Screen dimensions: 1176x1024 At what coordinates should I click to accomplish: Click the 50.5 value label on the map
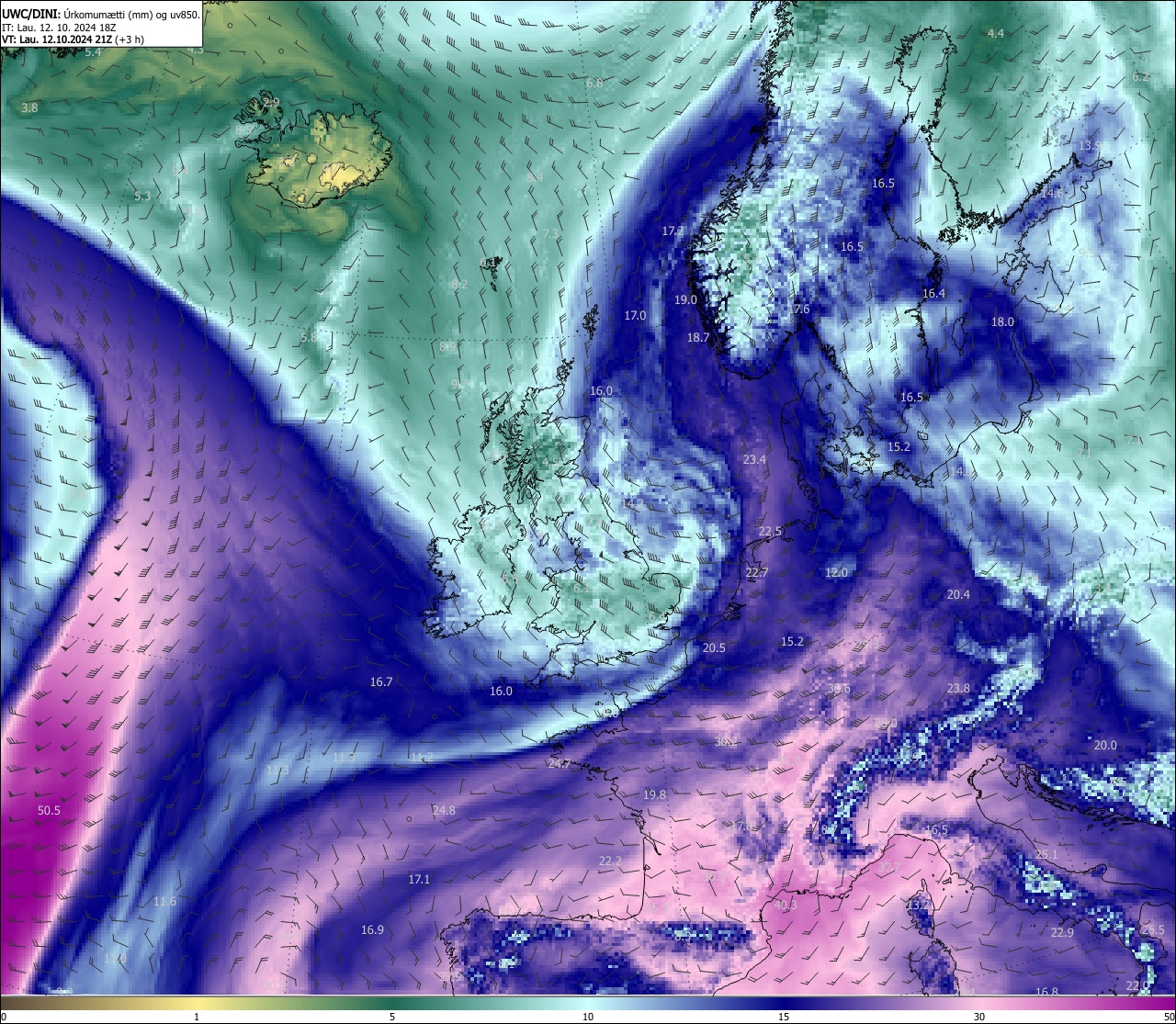tap(49, 810)
